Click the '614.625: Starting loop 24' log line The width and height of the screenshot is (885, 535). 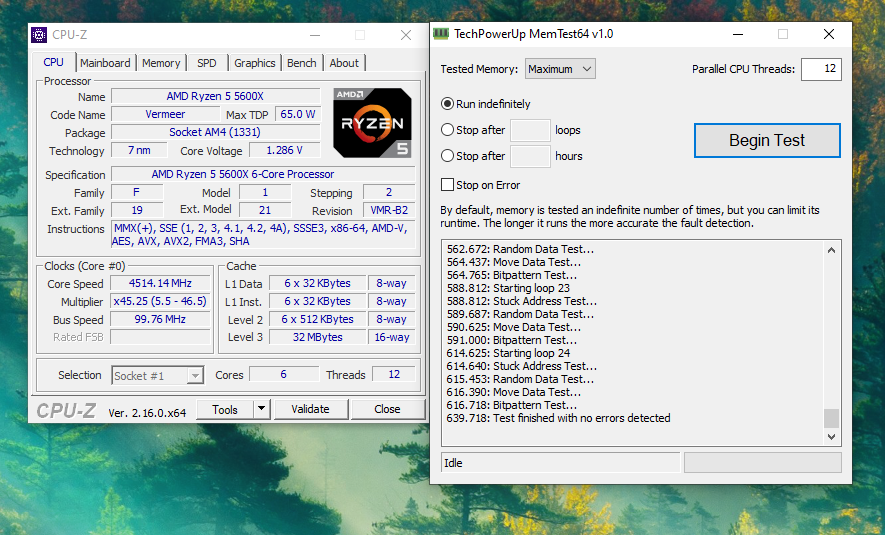pyautogui.click(x=509, y=353)
